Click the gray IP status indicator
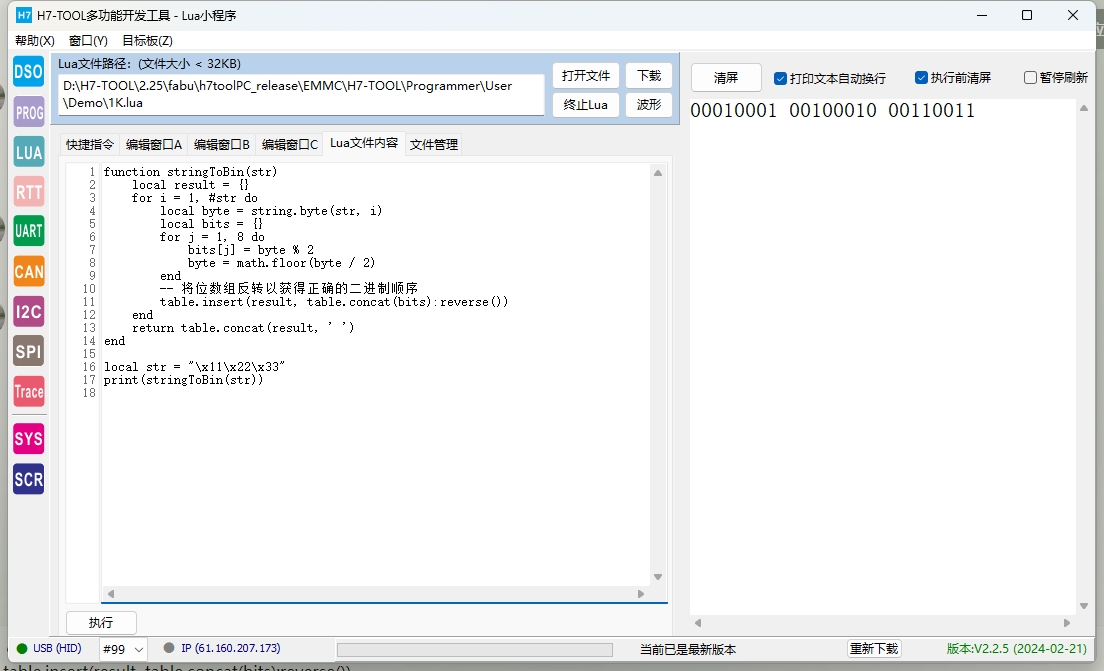The image size is (1104, 671). pyautogui.click(x=169, y=648)
